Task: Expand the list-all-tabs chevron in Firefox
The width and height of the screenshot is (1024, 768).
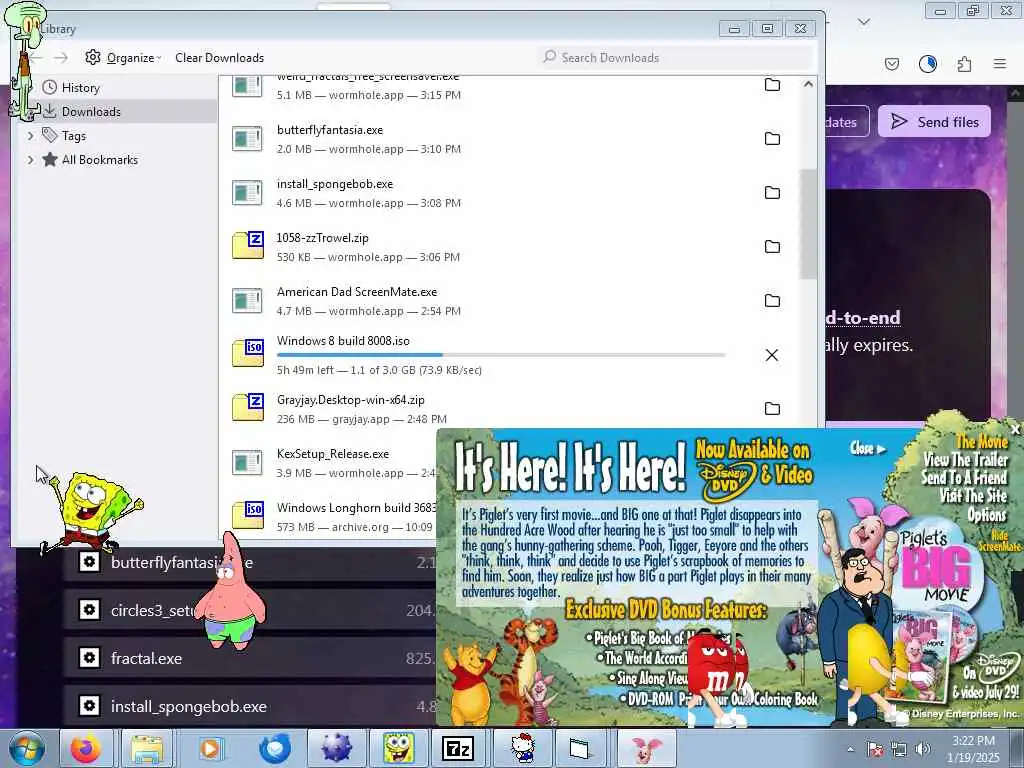Action: (x=863, y=22)
